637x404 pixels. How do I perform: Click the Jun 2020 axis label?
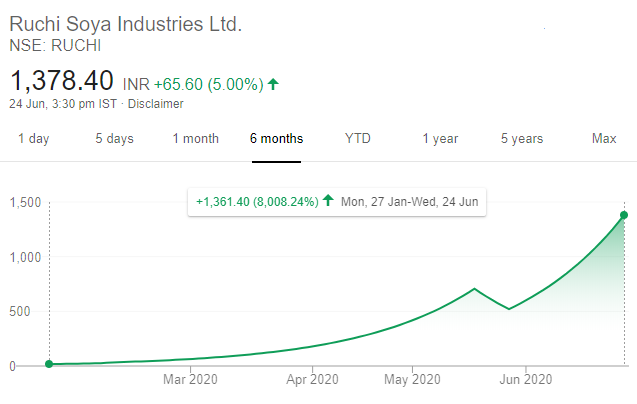tap(526, 380)
